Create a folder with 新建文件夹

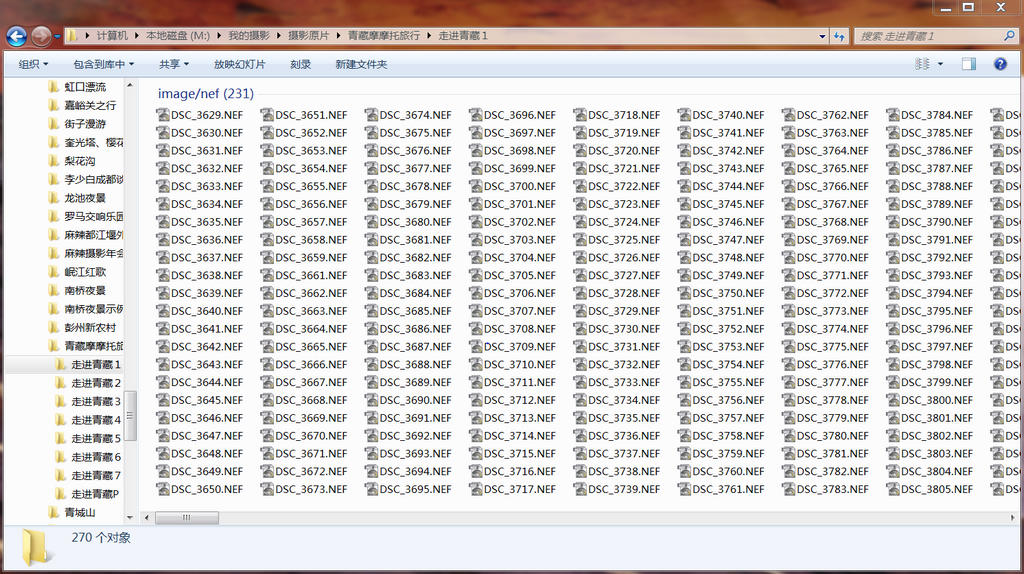click(x=361, y=64)
